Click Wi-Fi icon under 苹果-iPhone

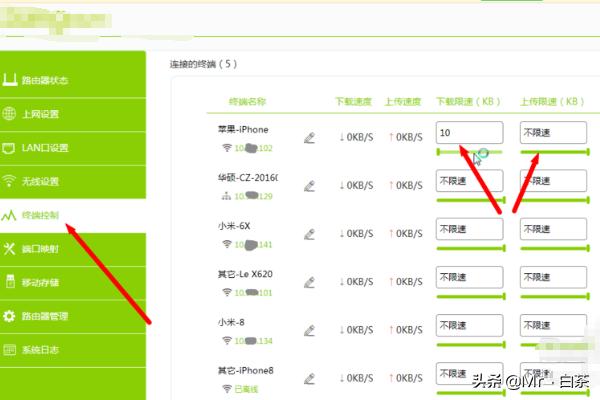click(227, 148)
